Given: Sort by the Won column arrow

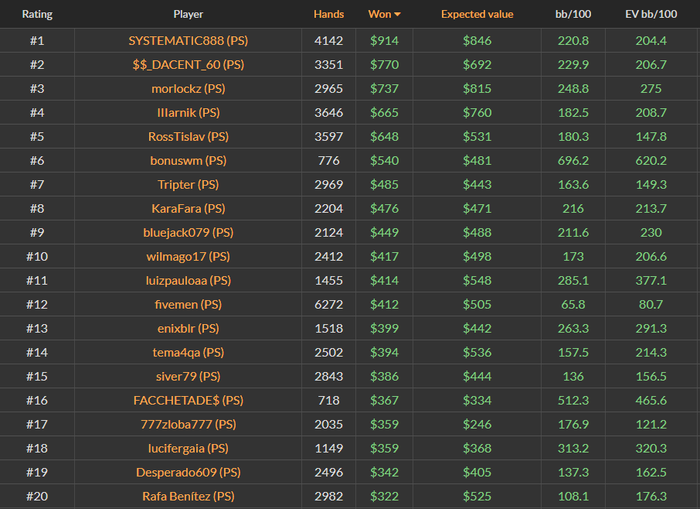Looking at the screenshot, I should (397, 15).
